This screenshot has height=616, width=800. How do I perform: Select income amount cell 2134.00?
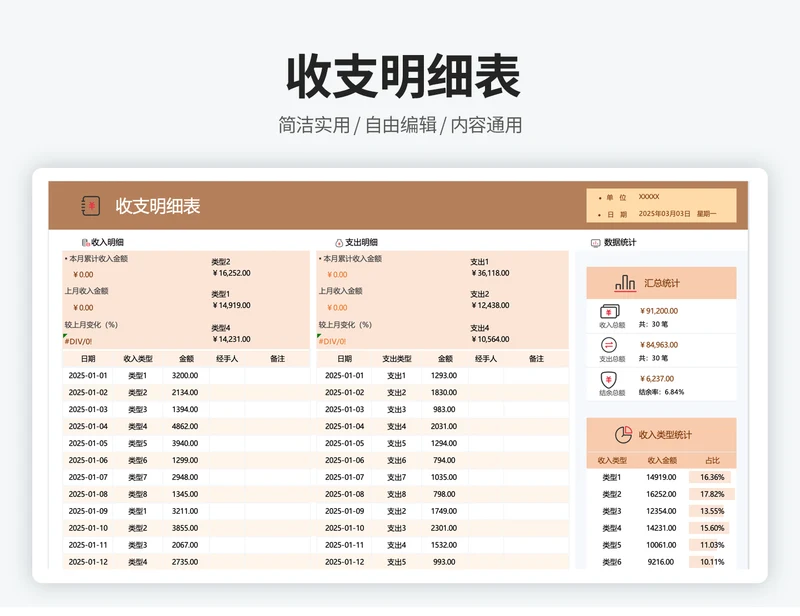[185, 392]
